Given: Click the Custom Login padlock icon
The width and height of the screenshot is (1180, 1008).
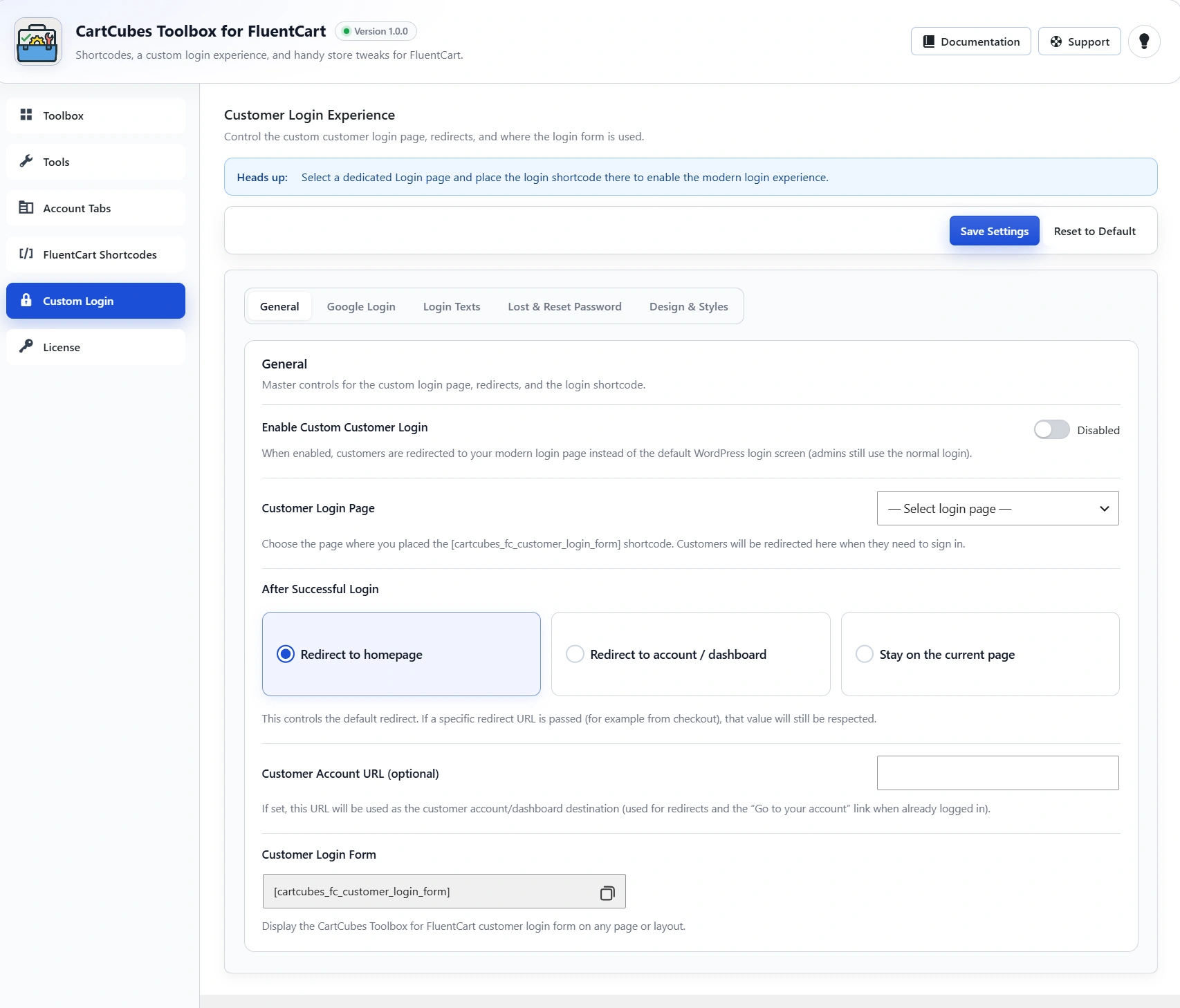Looking at the screenshot, I should (x=26, y=300).
